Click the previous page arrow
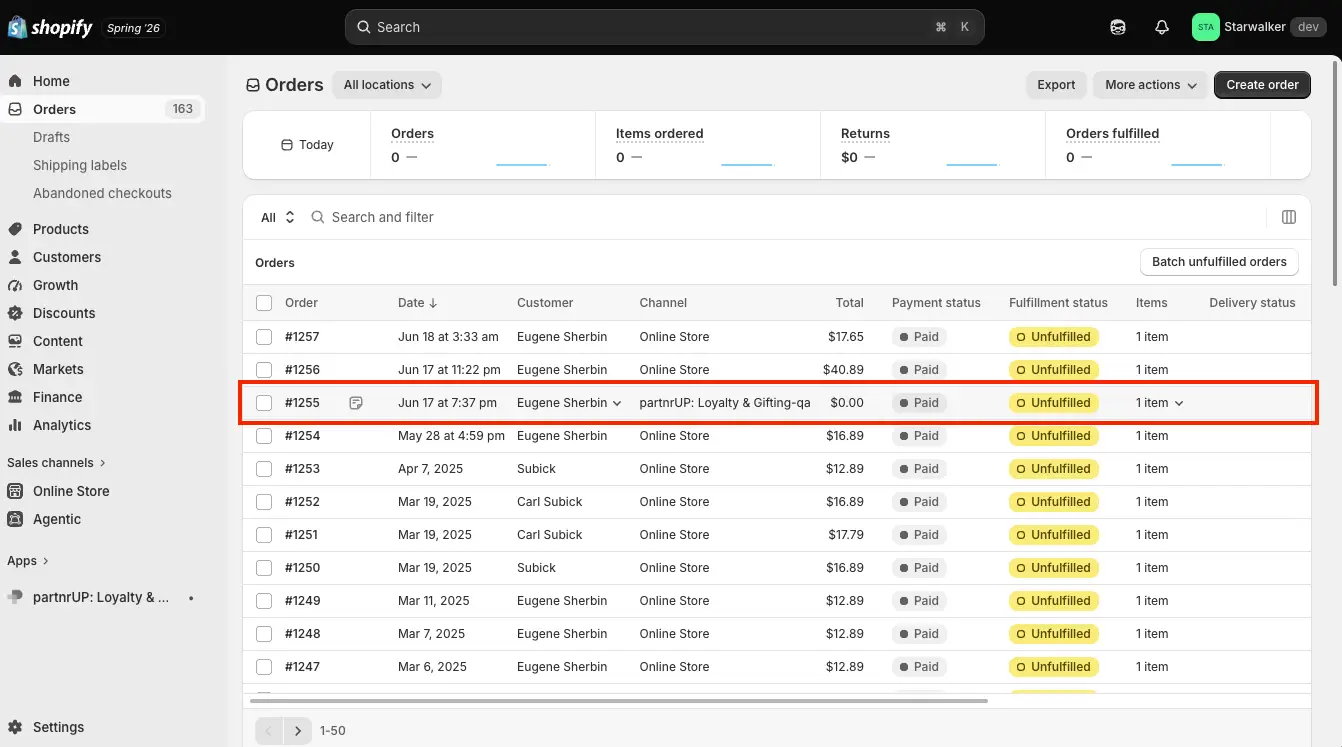 pos(269,731)
